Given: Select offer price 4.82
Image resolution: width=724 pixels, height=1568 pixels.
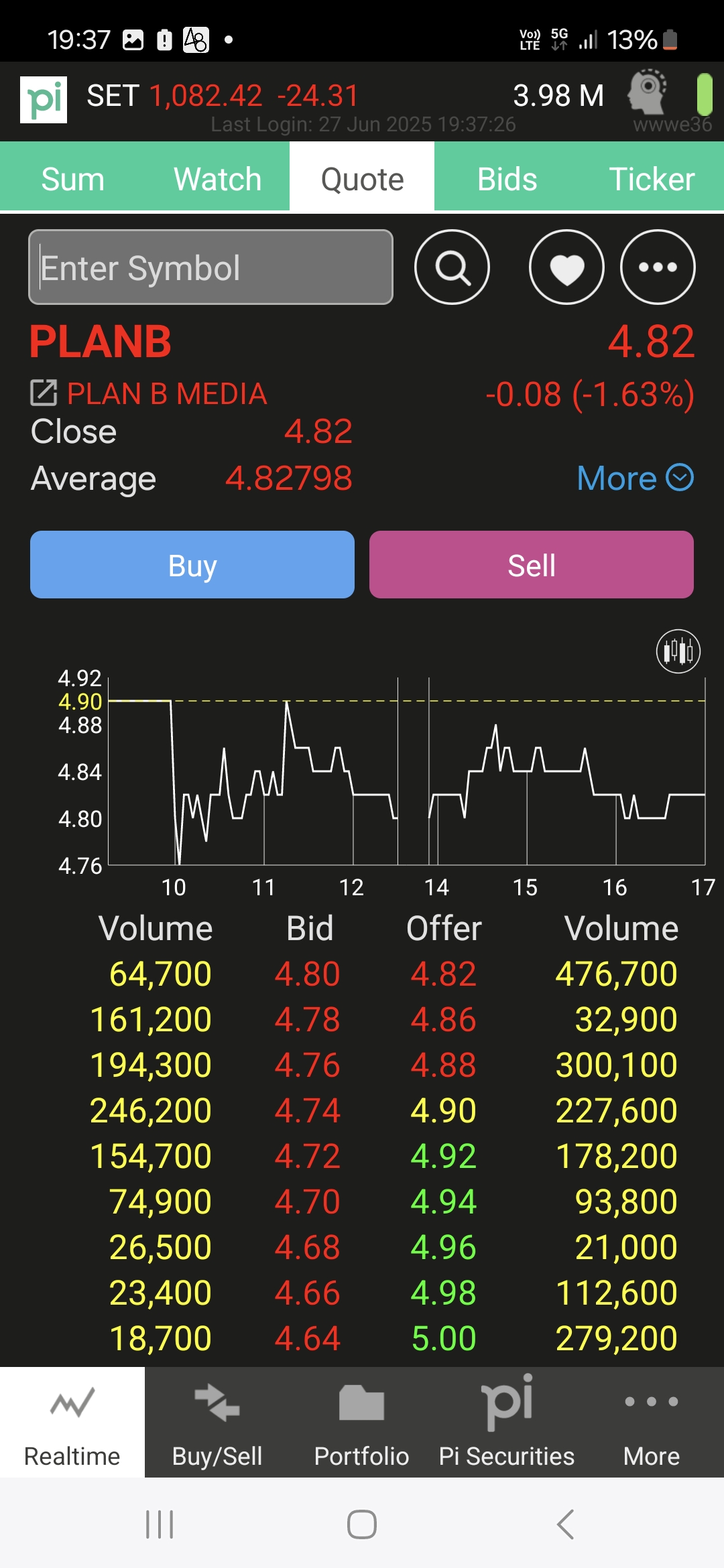Looking at the screenshot, I should coord(444,974).
